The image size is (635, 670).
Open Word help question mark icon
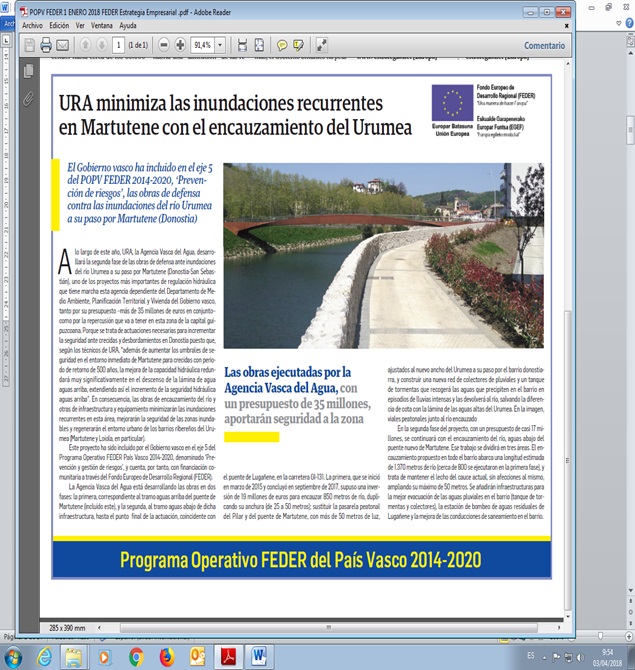point(629,23)
